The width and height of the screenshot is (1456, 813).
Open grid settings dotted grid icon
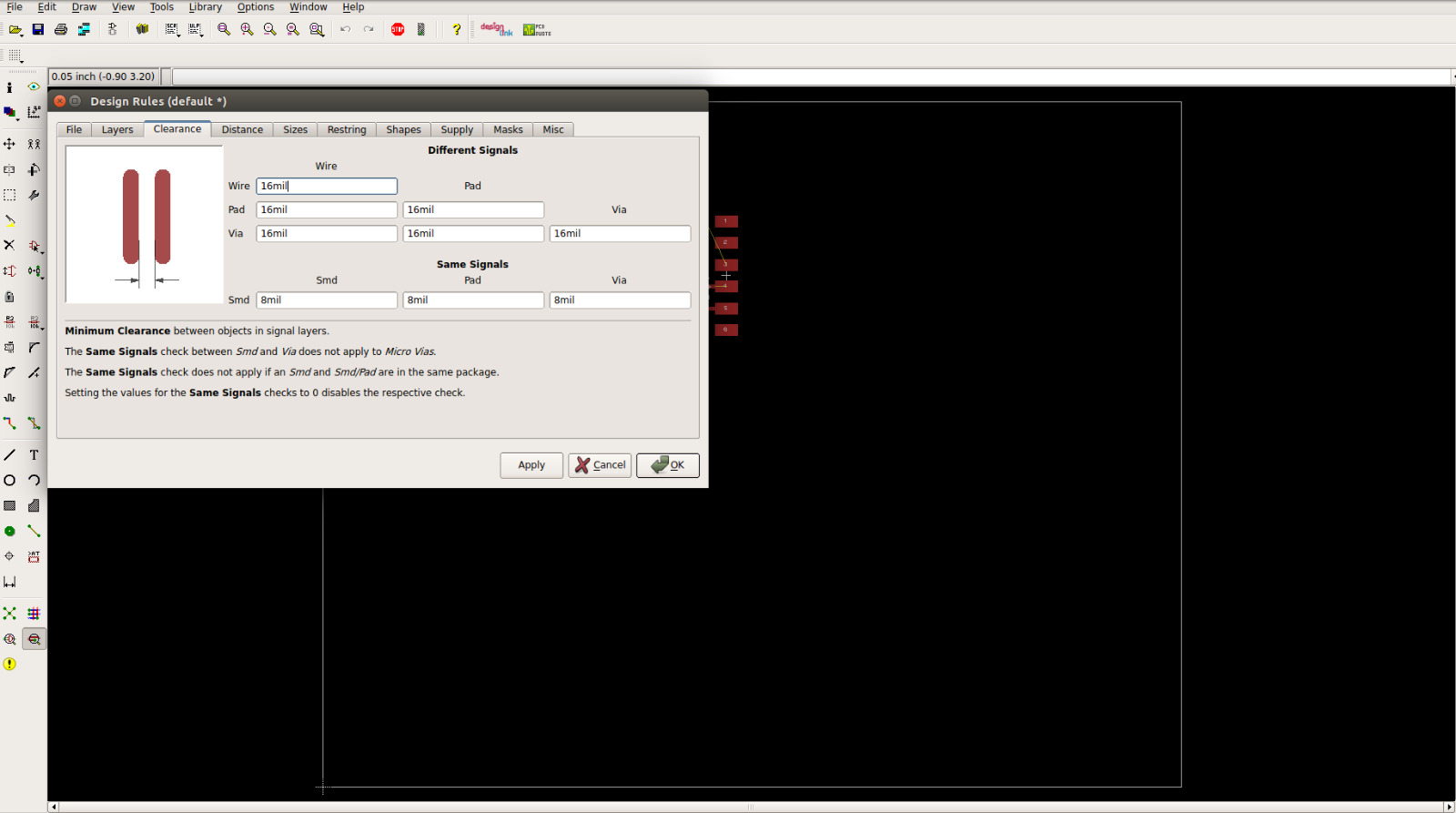(x=15, y=56)
